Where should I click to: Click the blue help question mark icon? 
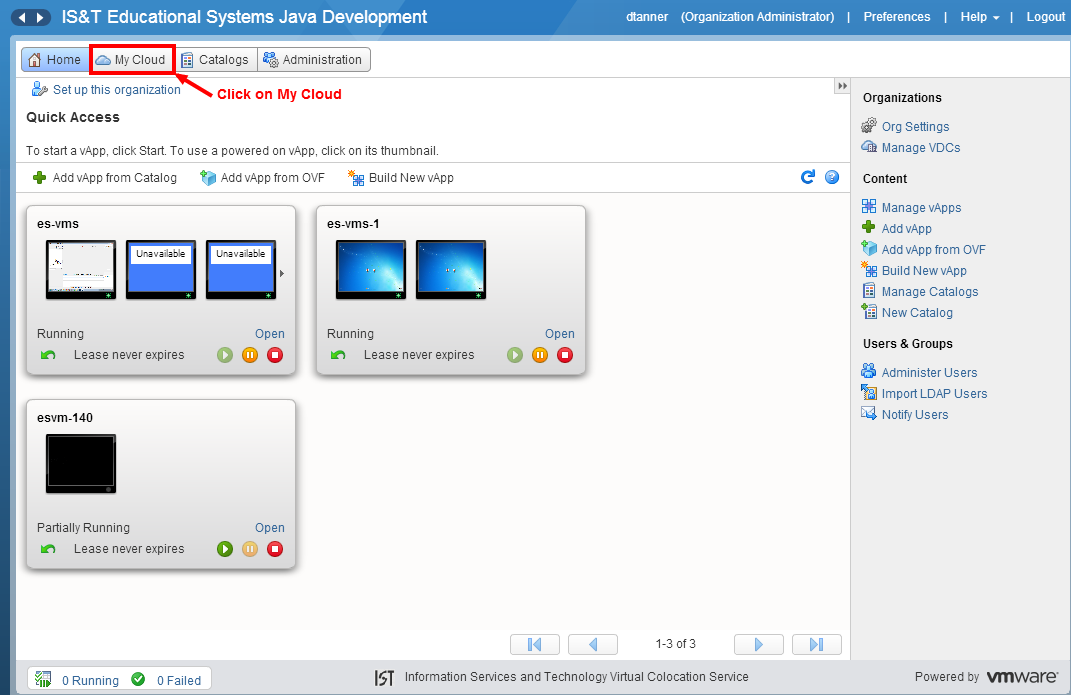pos(832,177)
